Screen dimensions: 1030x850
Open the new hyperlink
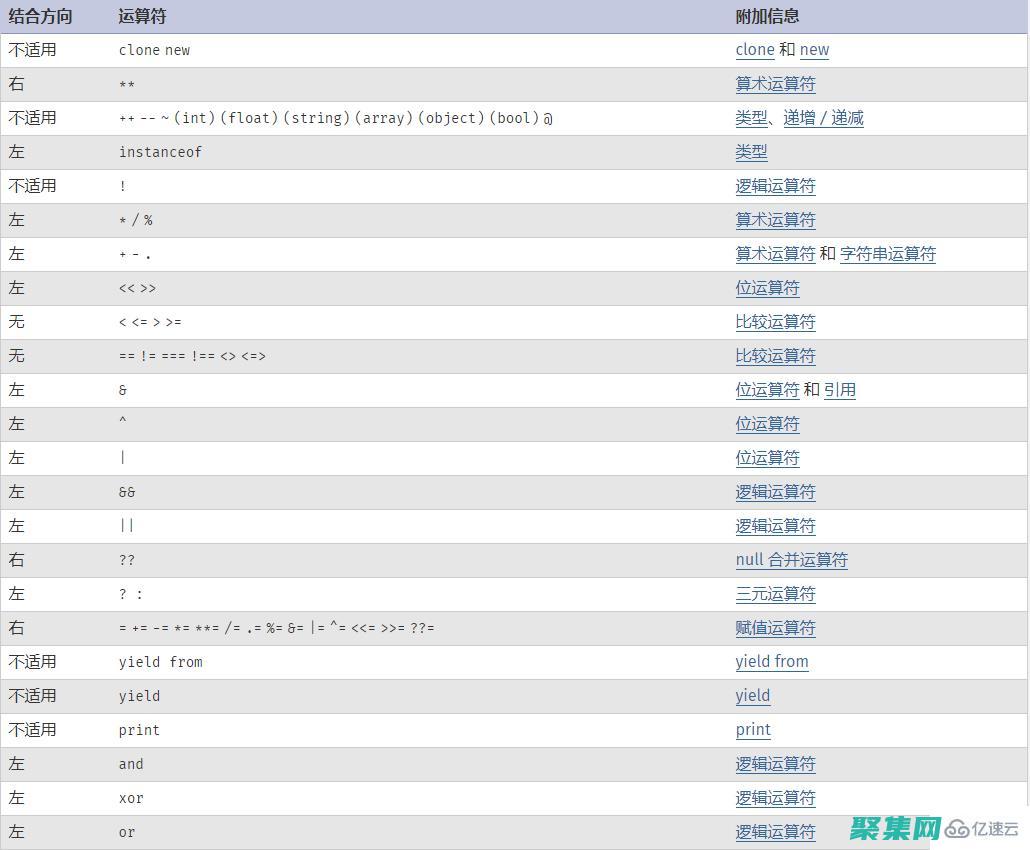[x=814, y=50]
